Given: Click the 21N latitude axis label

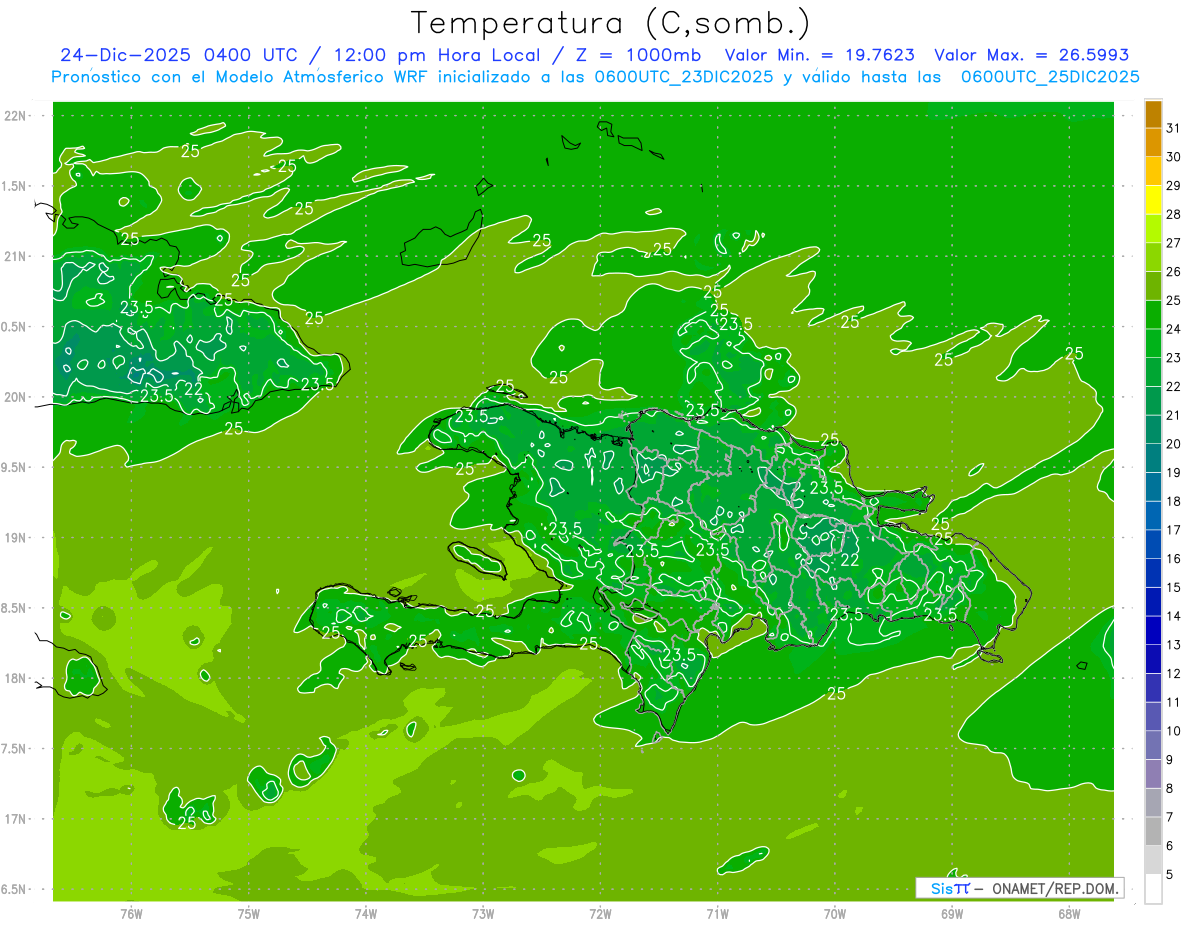Looking at the screenshot, I should [x=15, y=256].
